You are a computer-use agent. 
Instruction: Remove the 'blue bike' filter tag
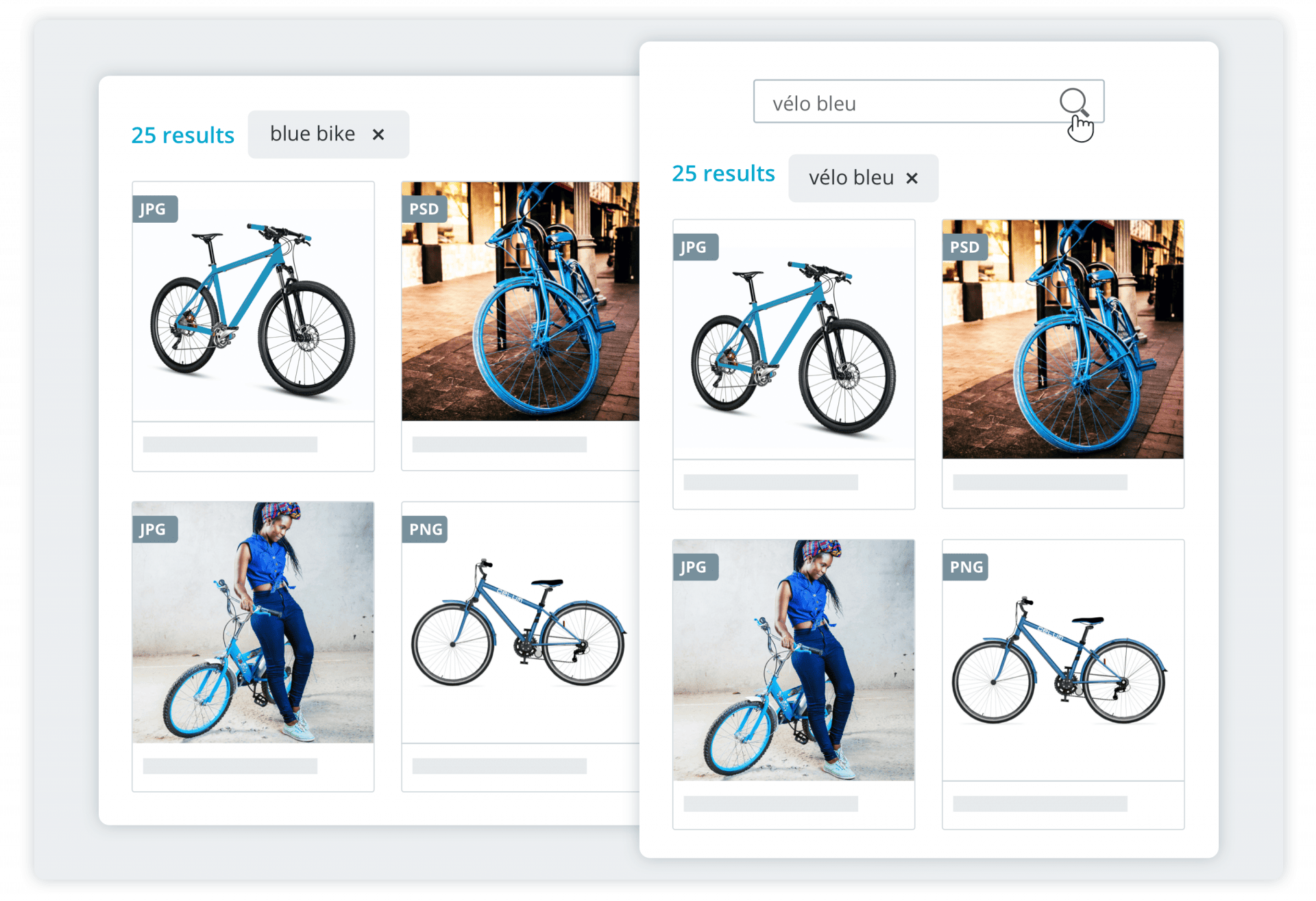378,134
